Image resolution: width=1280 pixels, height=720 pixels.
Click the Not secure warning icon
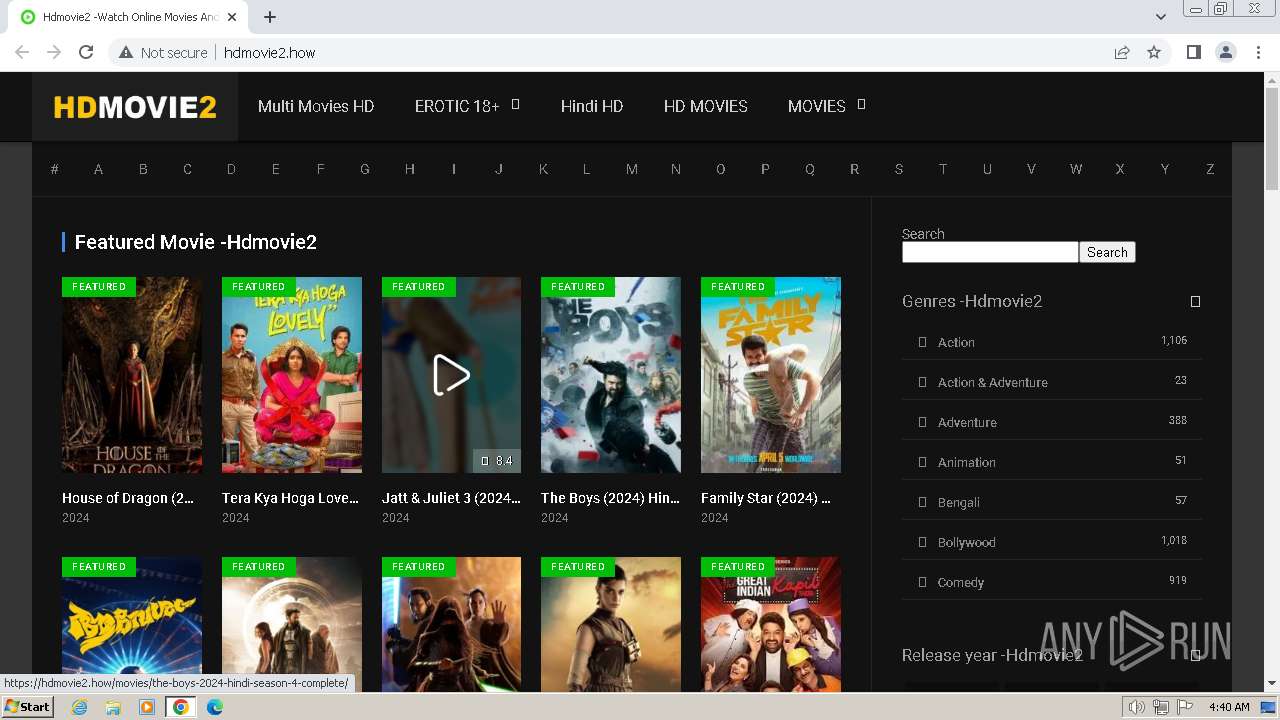(x=126, y=52)
